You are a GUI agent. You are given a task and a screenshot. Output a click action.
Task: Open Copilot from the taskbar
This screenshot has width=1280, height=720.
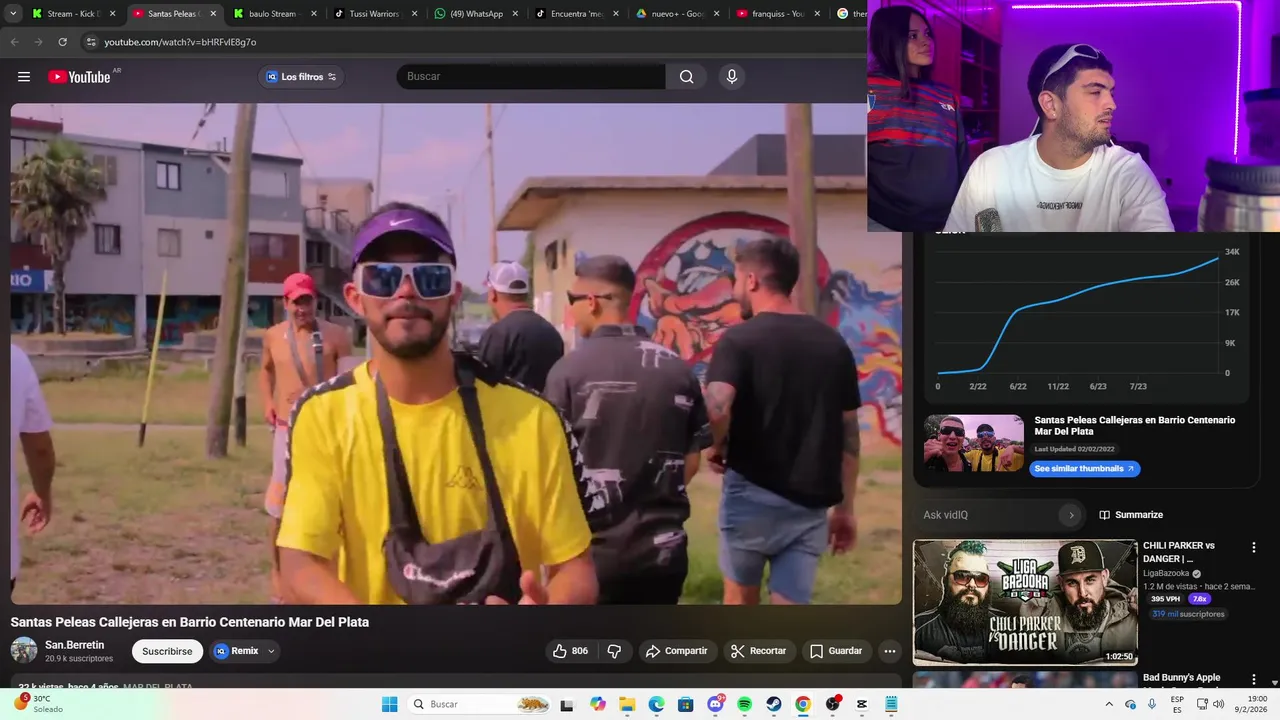(598, 704)
